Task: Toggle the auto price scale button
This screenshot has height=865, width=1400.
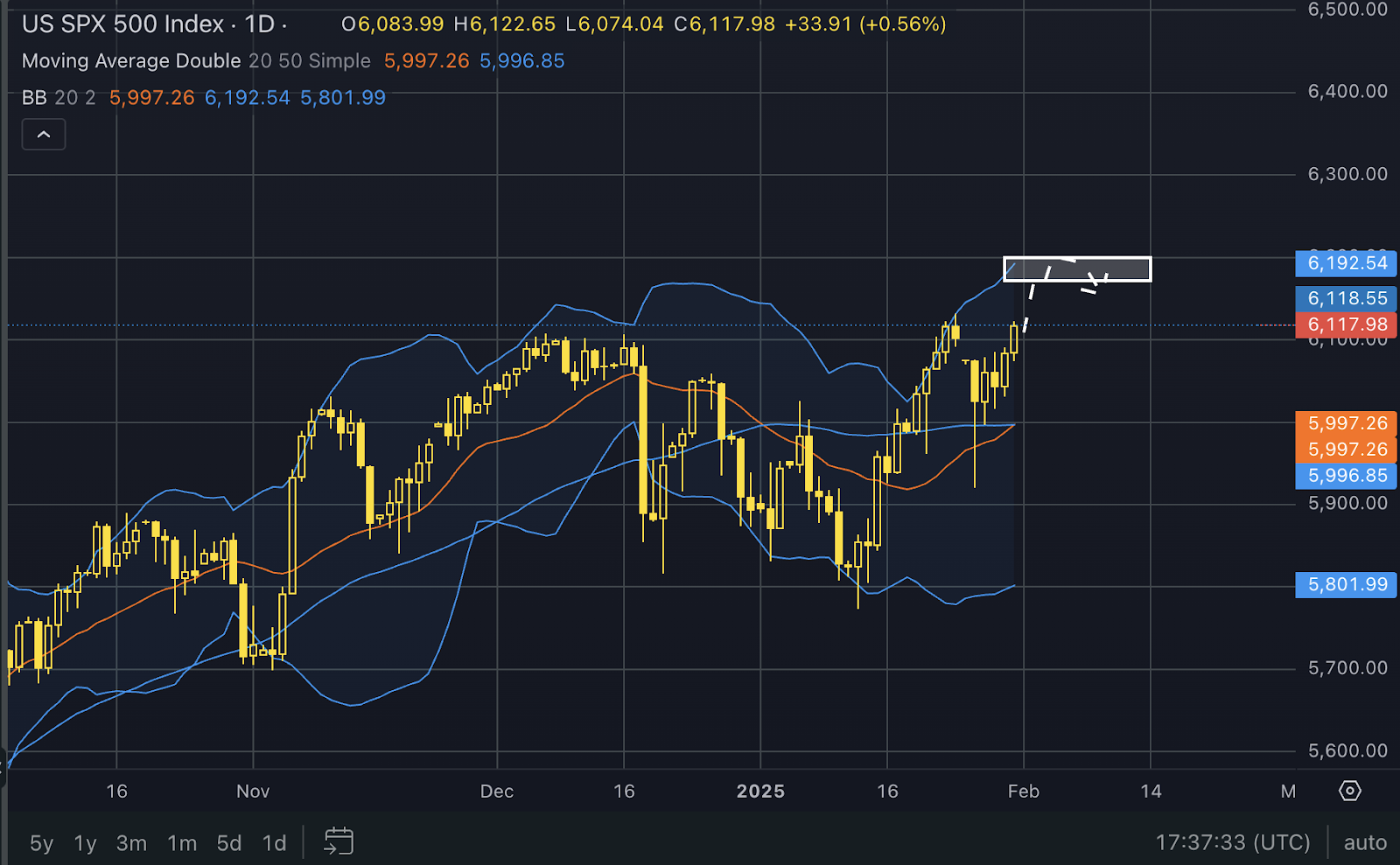Action: pos(1365,842)
